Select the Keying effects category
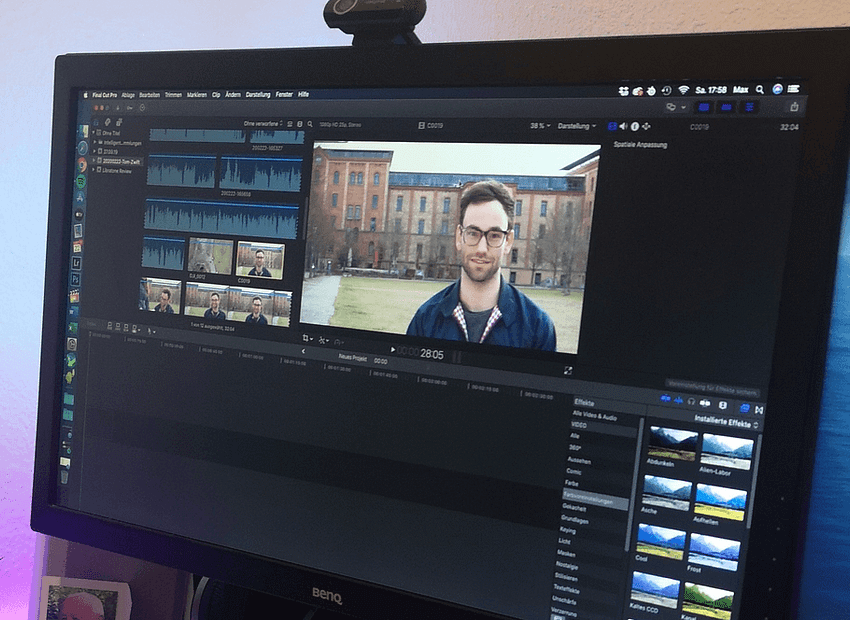Image resolution: width=850 pixels, height=620 pixels. [568, 530]
